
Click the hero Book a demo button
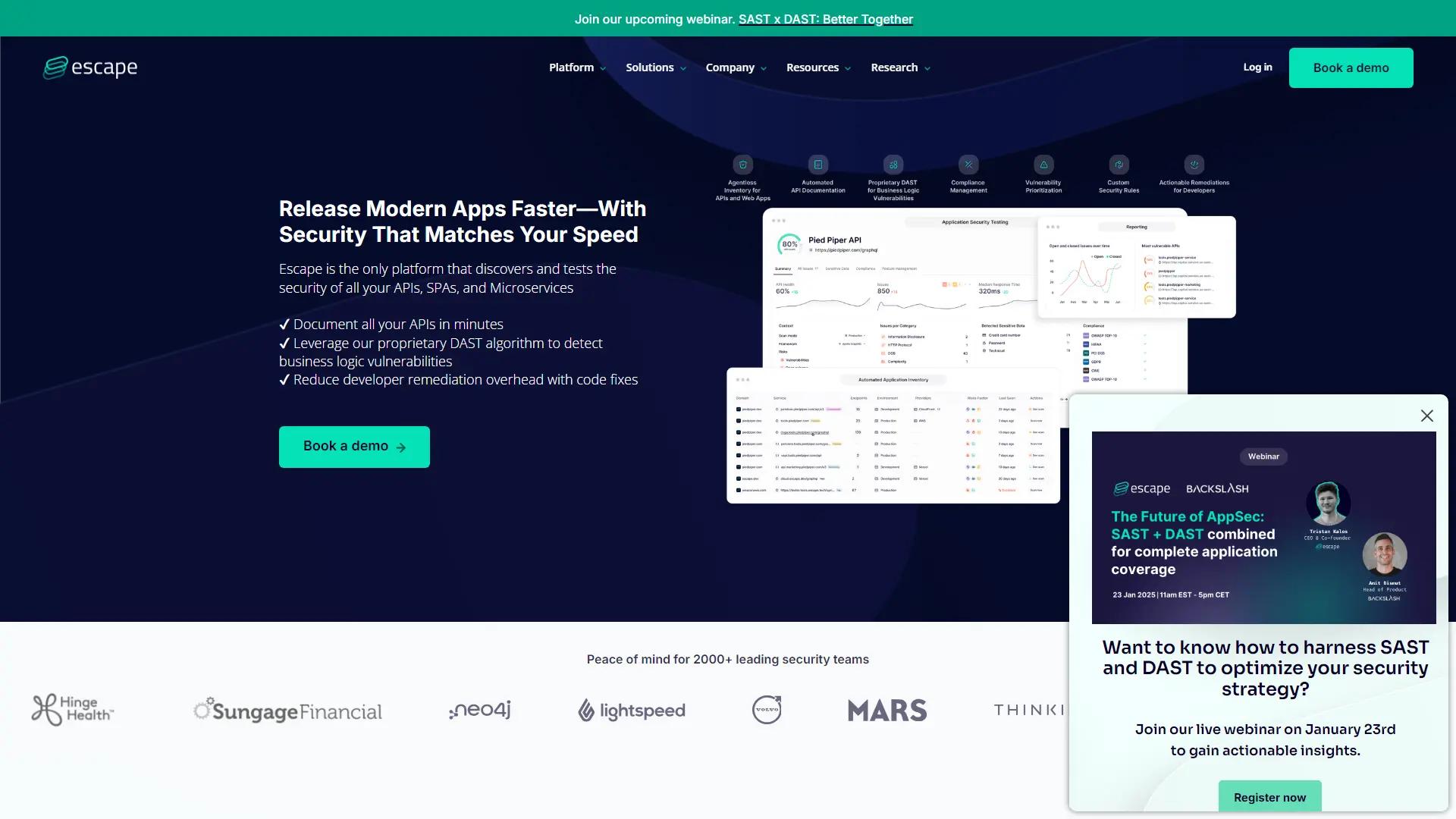pyautogui.click(x=354, y=447)
